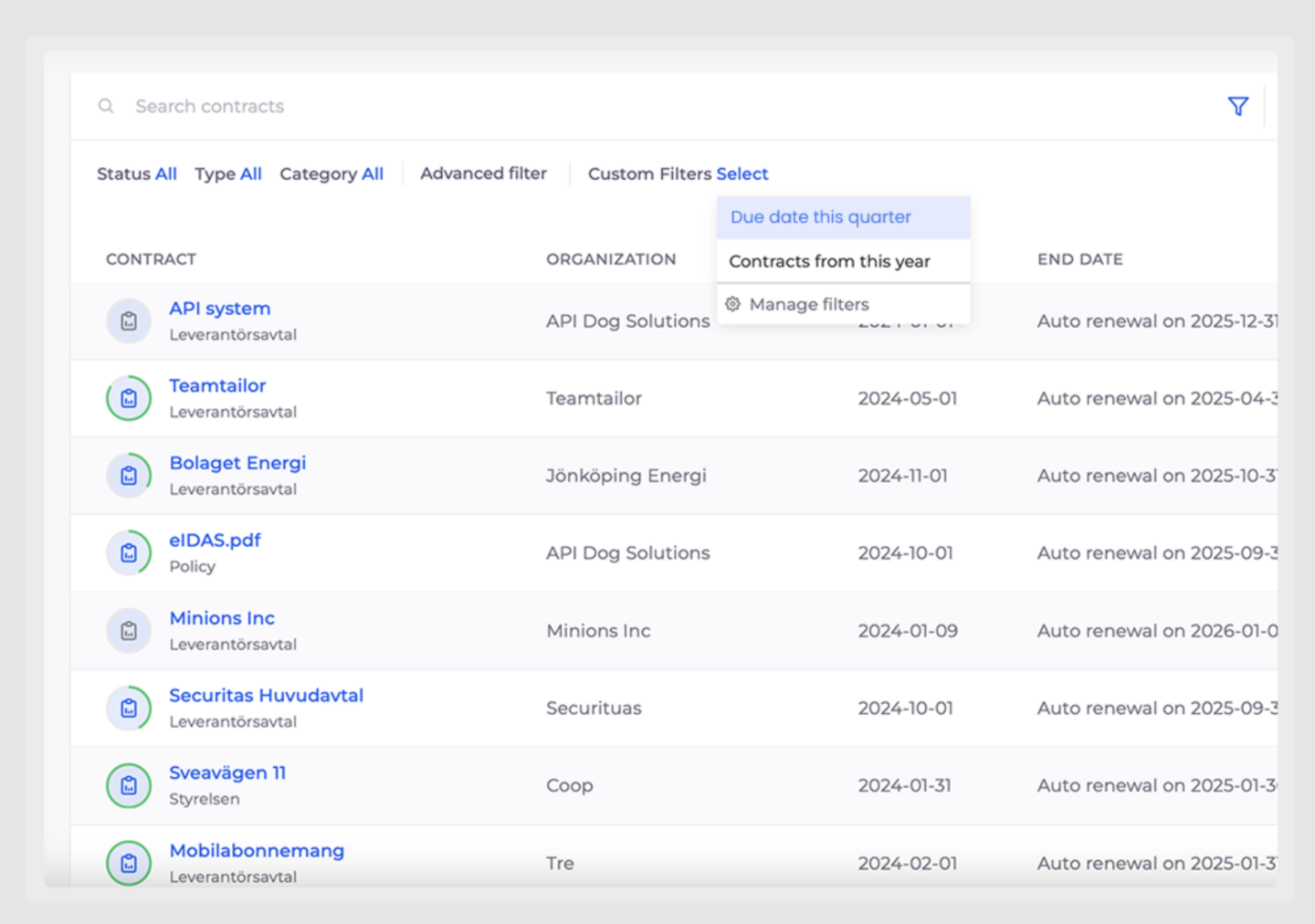Choose Contracts from this year filter
The height and width of the screenshot is (924, 1315).
coord(843,261)
